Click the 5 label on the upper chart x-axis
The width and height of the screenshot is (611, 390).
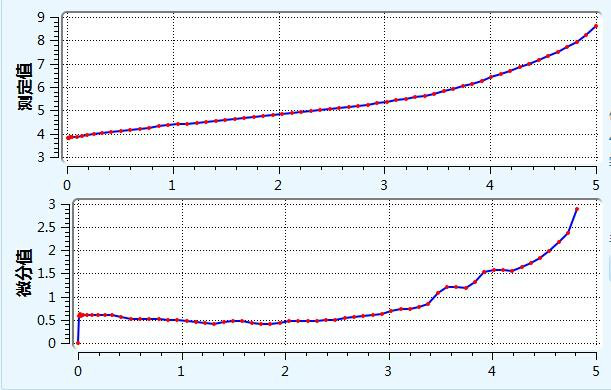point(596,185)
